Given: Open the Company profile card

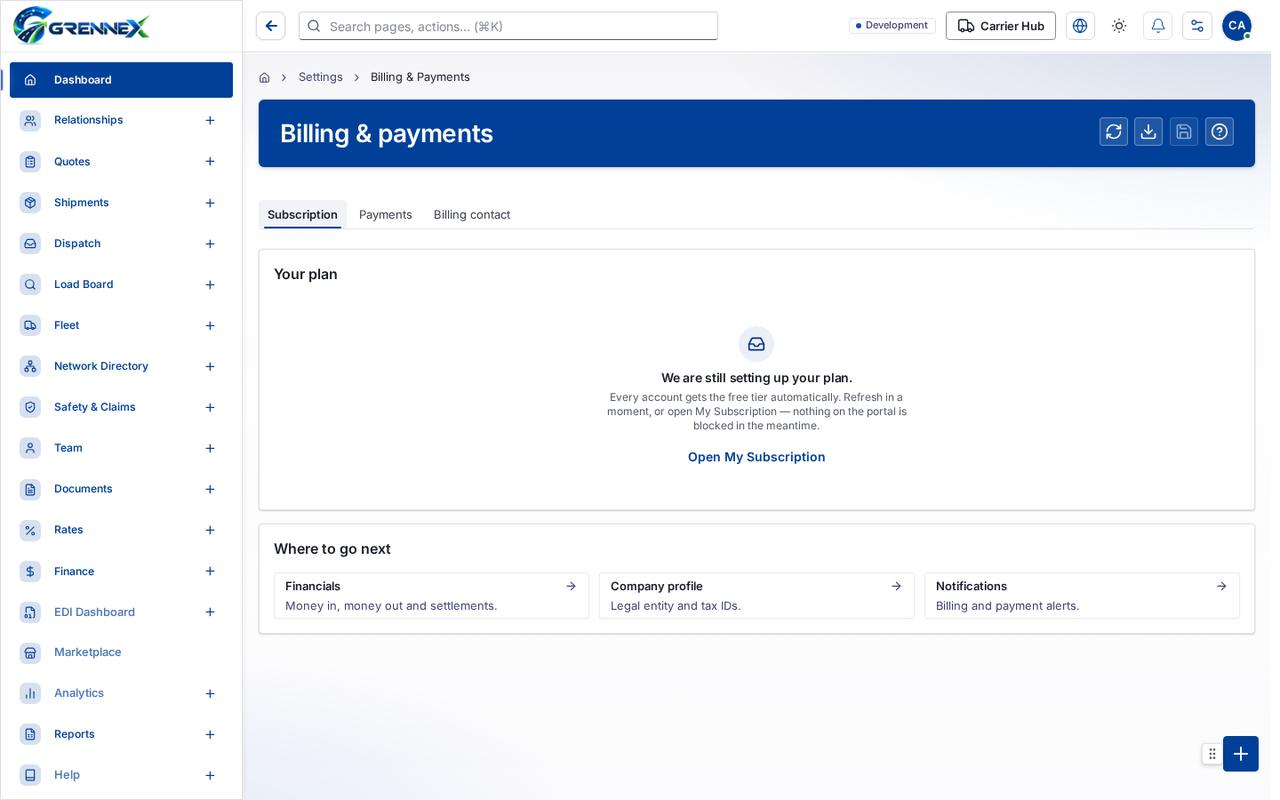Looking at the screenshot, I should [x=757, y=596].
